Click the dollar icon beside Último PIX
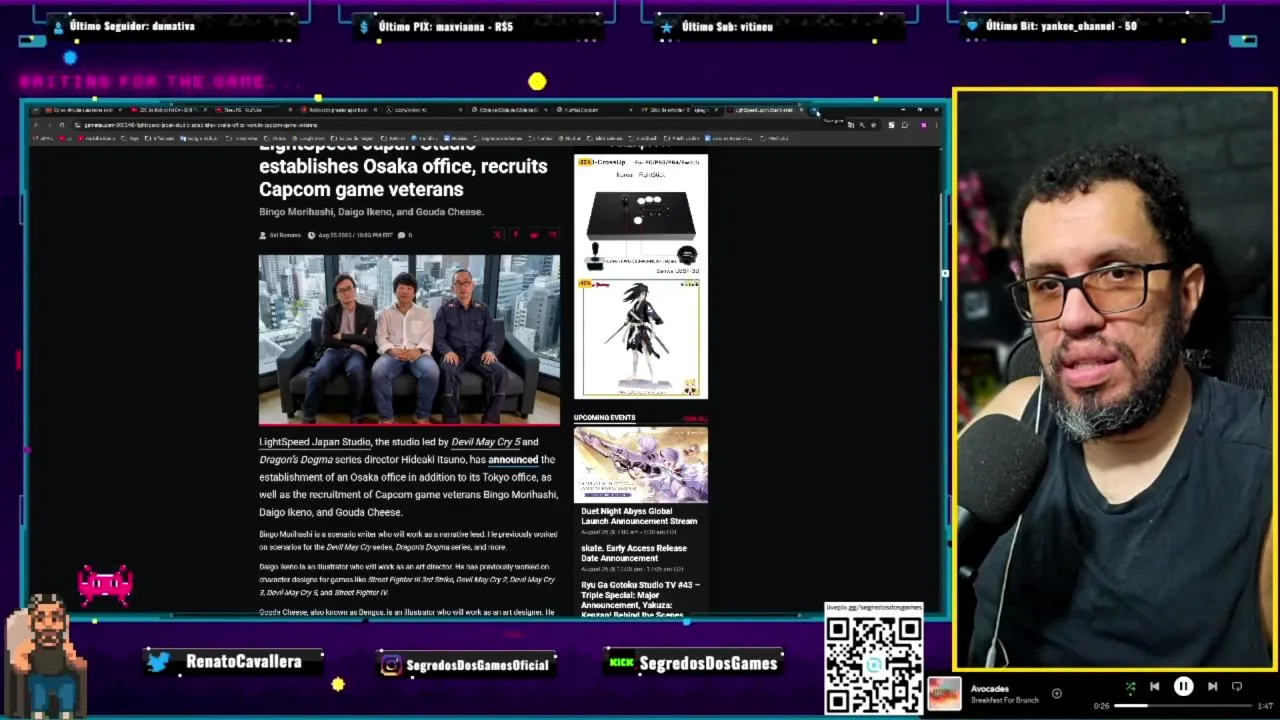Viewport: 1280px width, 720px height. click(366, 27)
